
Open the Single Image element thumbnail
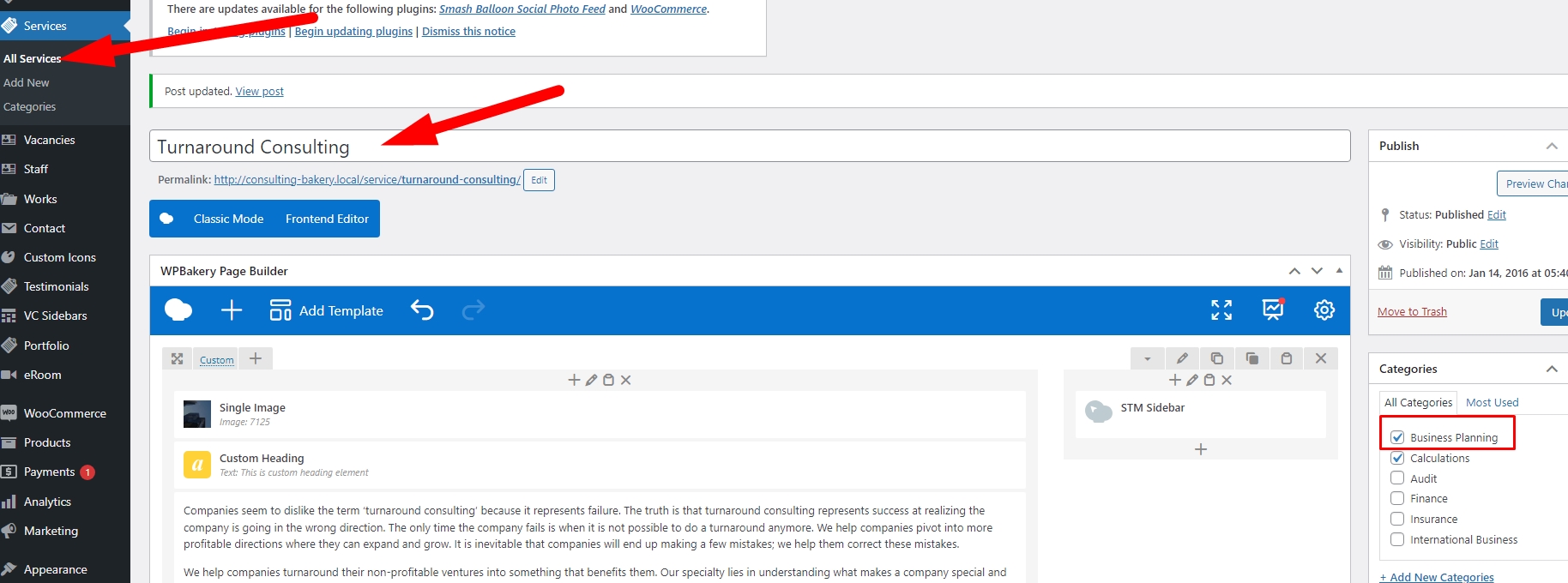(x=197, y=414)
